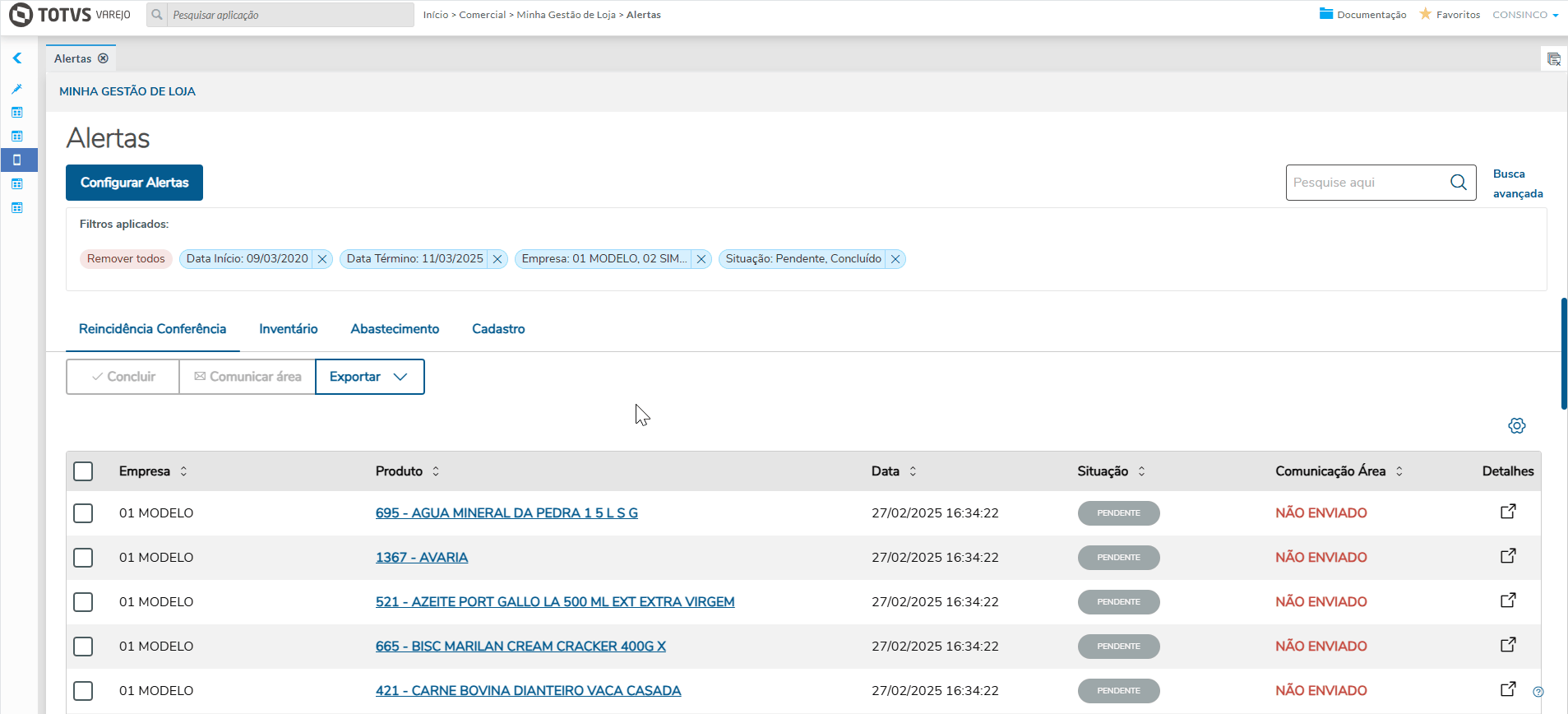
Task: Sort table by Data column
Action: 913,471
